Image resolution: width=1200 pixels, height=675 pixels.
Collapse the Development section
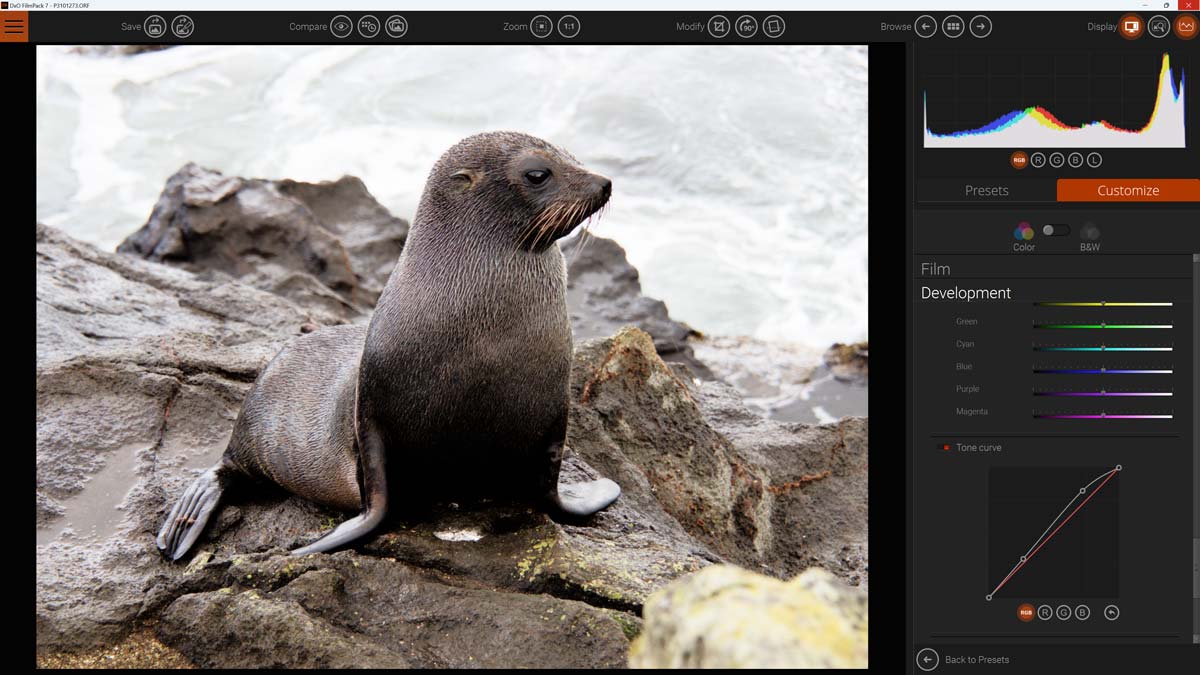pos(966,293)
